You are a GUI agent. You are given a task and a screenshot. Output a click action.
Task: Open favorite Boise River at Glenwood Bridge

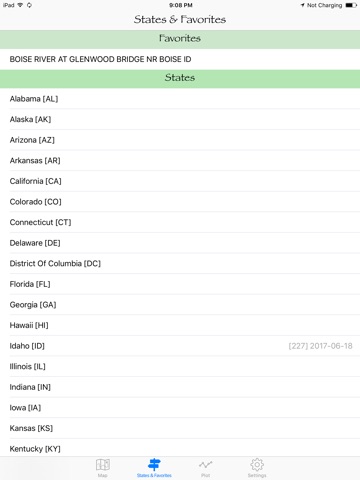pos(180,59)
